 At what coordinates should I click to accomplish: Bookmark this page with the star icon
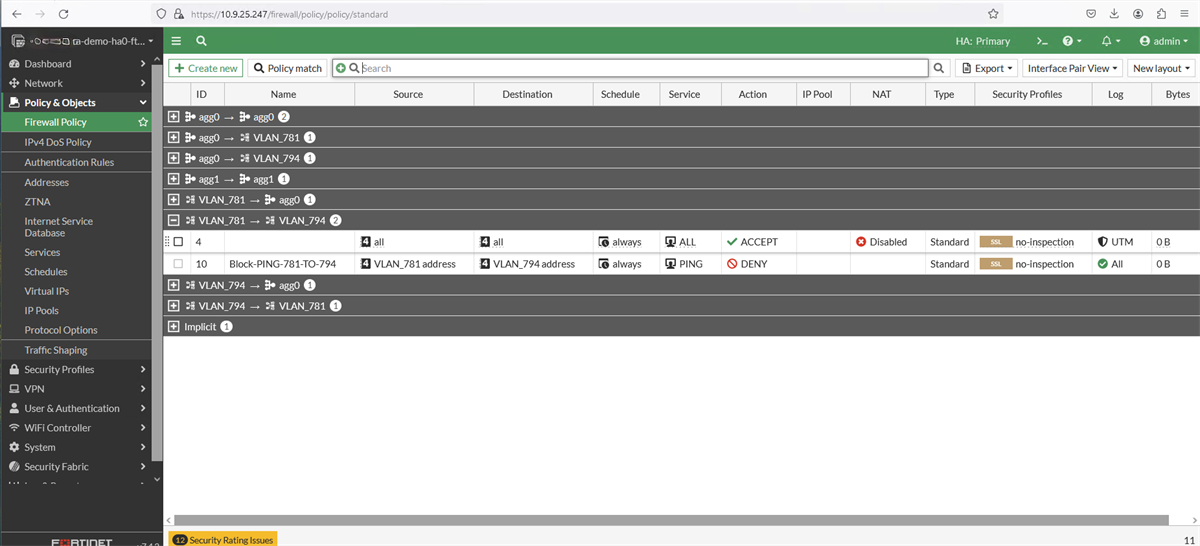pos(993,14)
